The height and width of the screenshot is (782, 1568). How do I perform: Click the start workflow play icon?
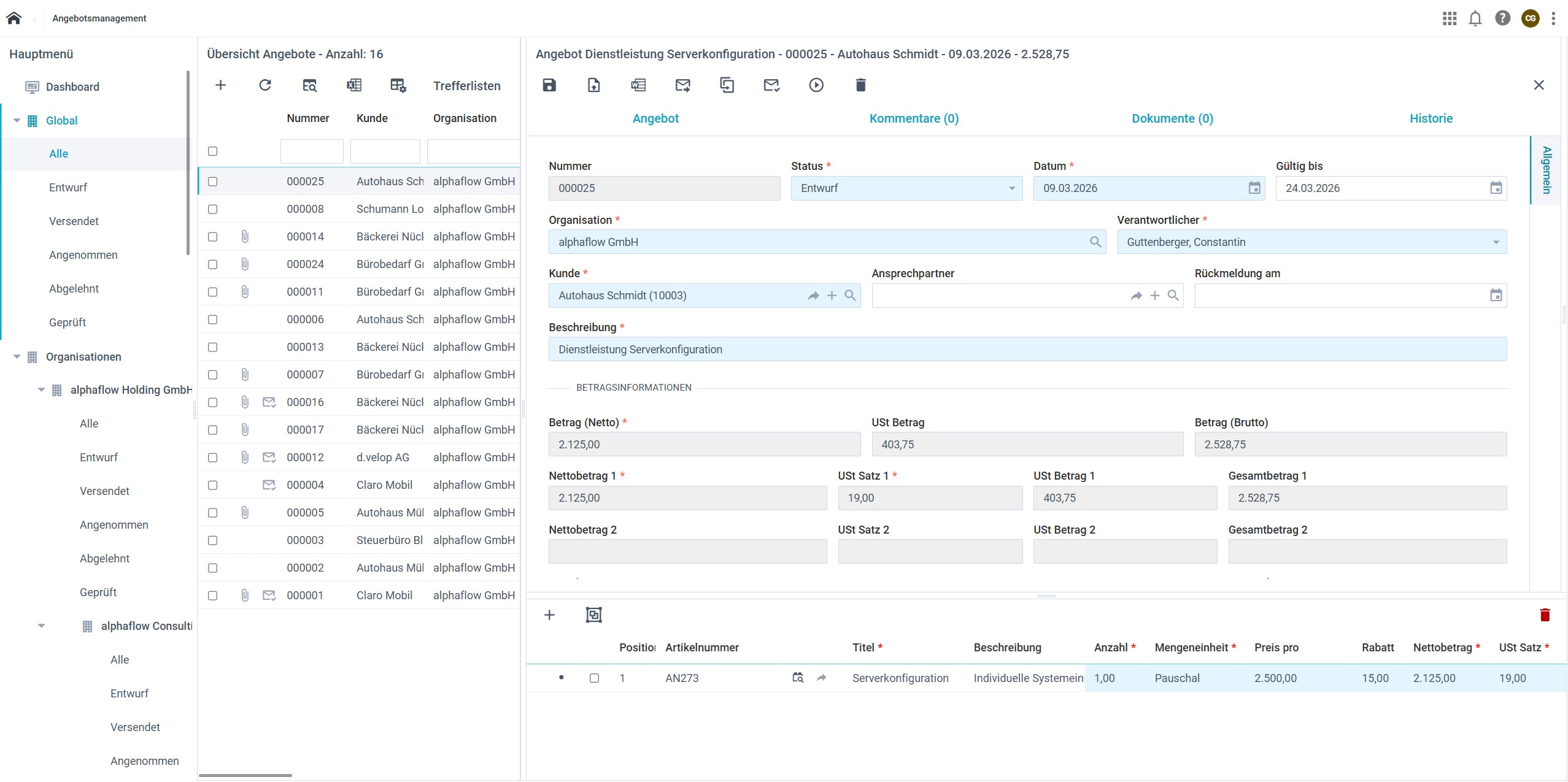(816, 85)
